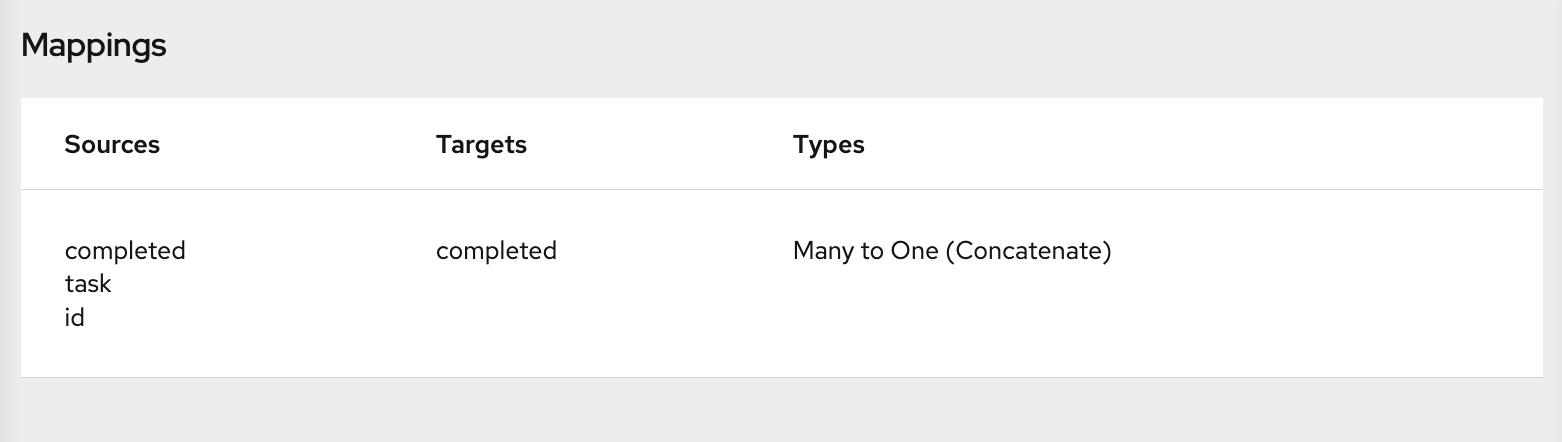The image size is (1562, 442).
Task: Click empty space between Targets and Types headers
Action: click(x=660, y=145)
